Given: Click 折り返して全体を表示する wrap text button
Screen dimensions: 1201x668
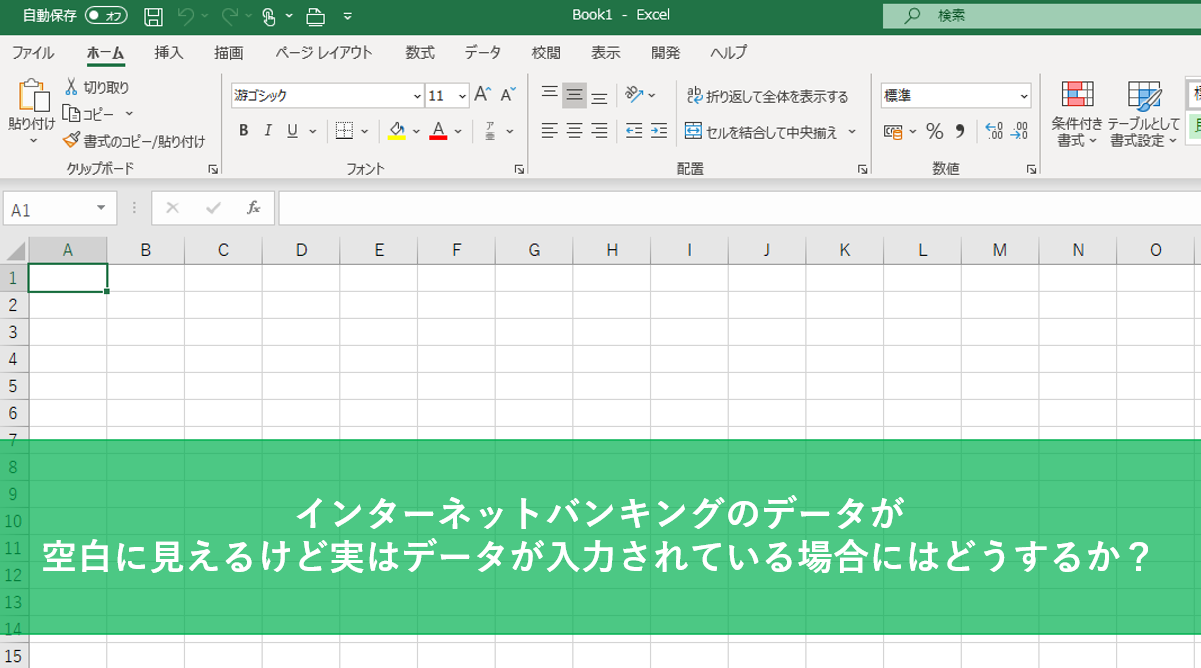Looking at the screenshot, I should coord(767,96).
